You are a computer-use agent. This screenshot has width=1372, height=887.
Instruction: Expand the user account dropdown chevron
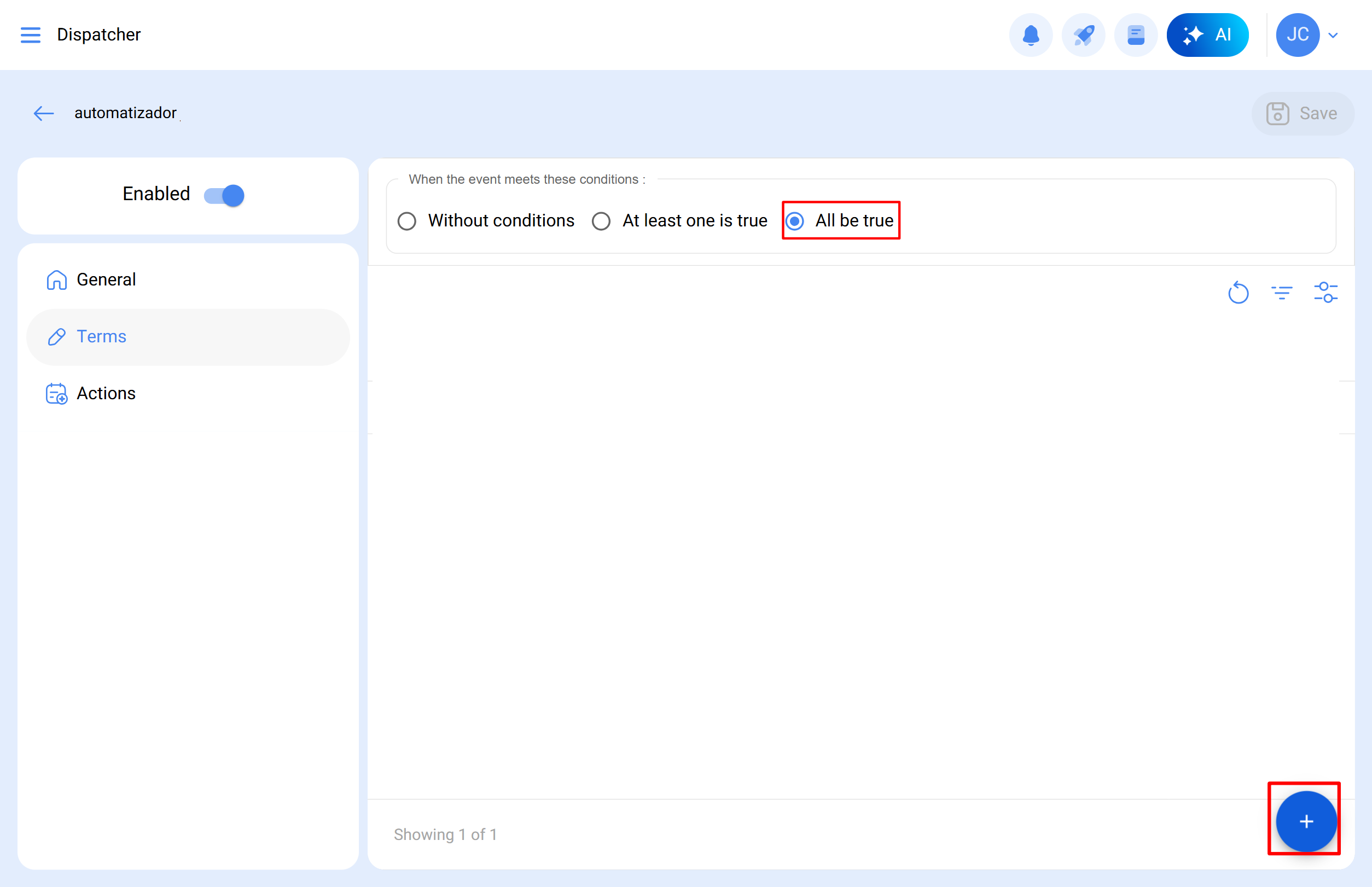(1333, 35)
